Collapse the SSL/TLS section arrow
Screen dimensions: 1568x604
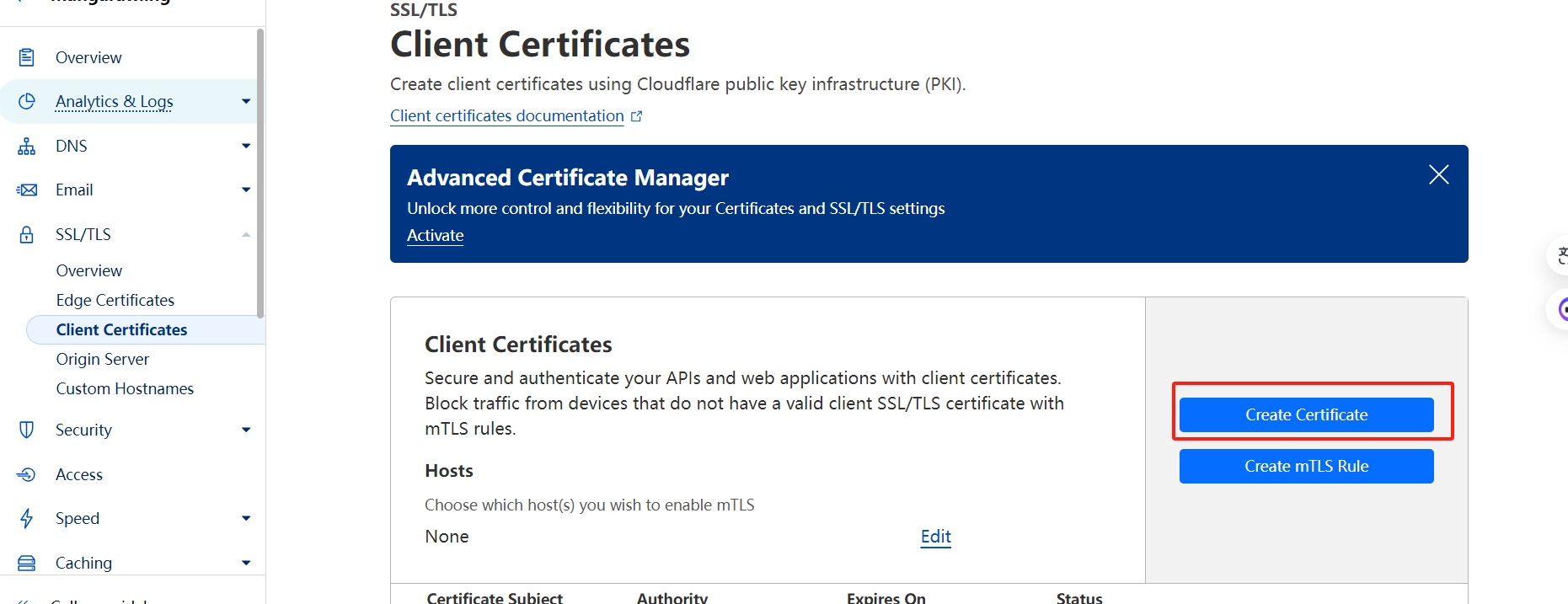coord(246,234)
